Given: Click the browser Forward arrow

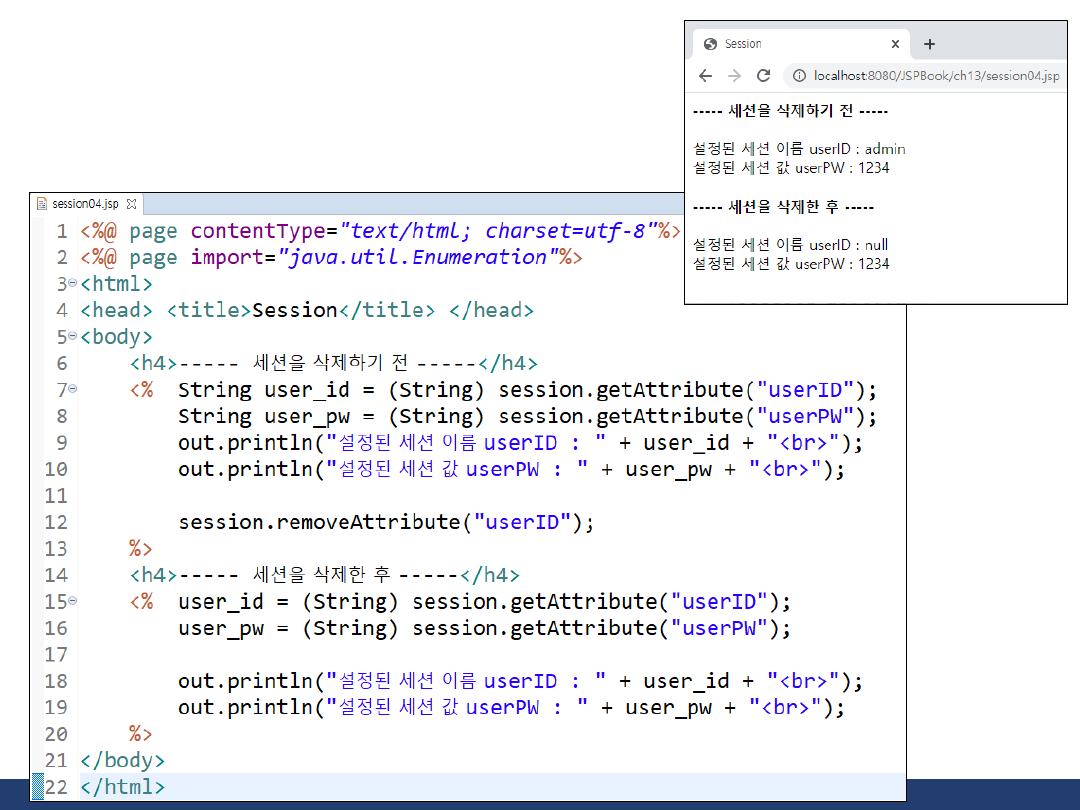Looking at the screenshot, I should (734, 76).
